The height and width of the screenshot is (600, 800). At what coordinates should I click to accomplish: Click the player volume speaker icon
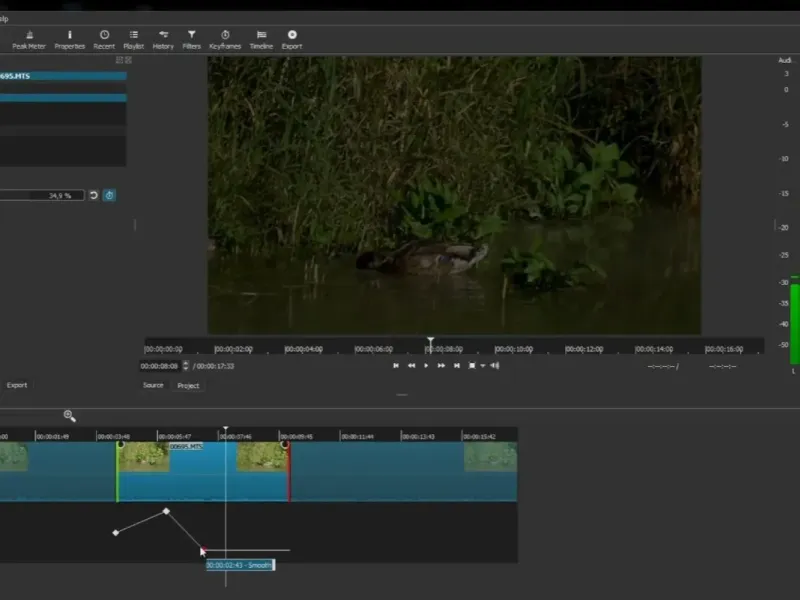[495, 366]
